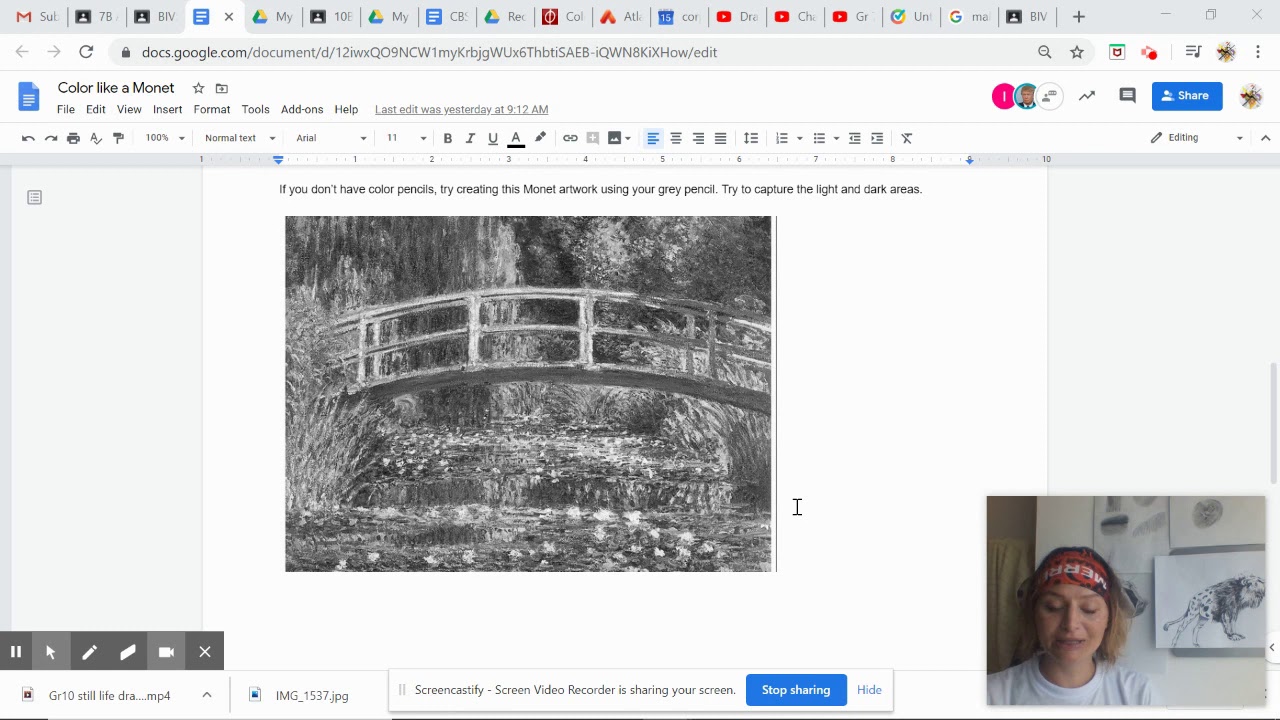The image size is (1280, 720).
Task: Open the Editing mode dropdown
Action: pyautogui.click(x=1196, y=138)
